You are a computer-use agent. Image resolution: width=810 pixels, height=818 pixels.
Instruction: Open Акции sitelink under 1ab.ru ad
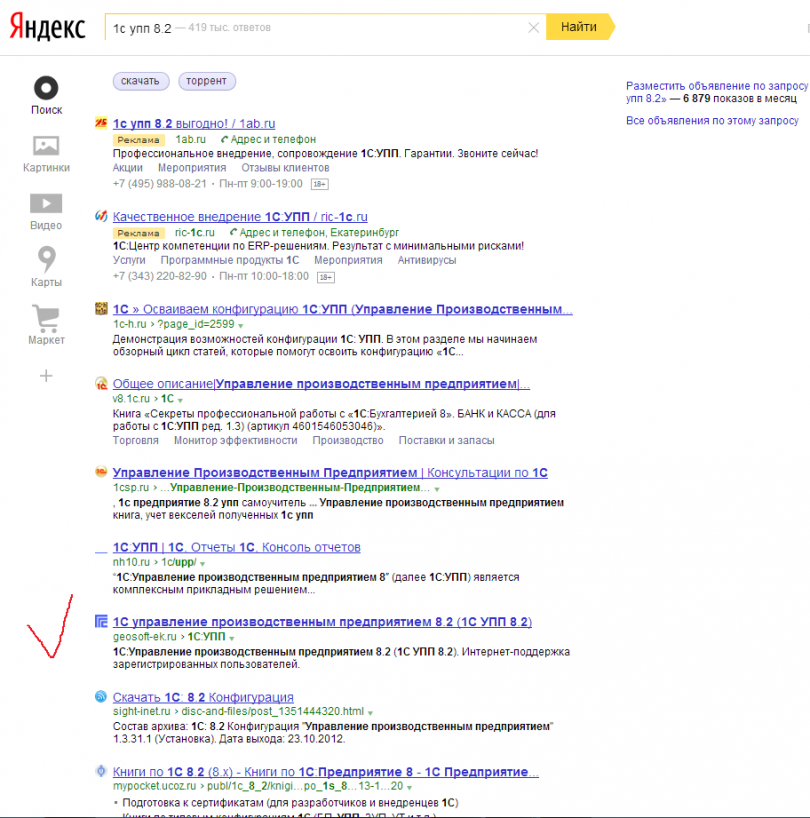coord(128,168)
